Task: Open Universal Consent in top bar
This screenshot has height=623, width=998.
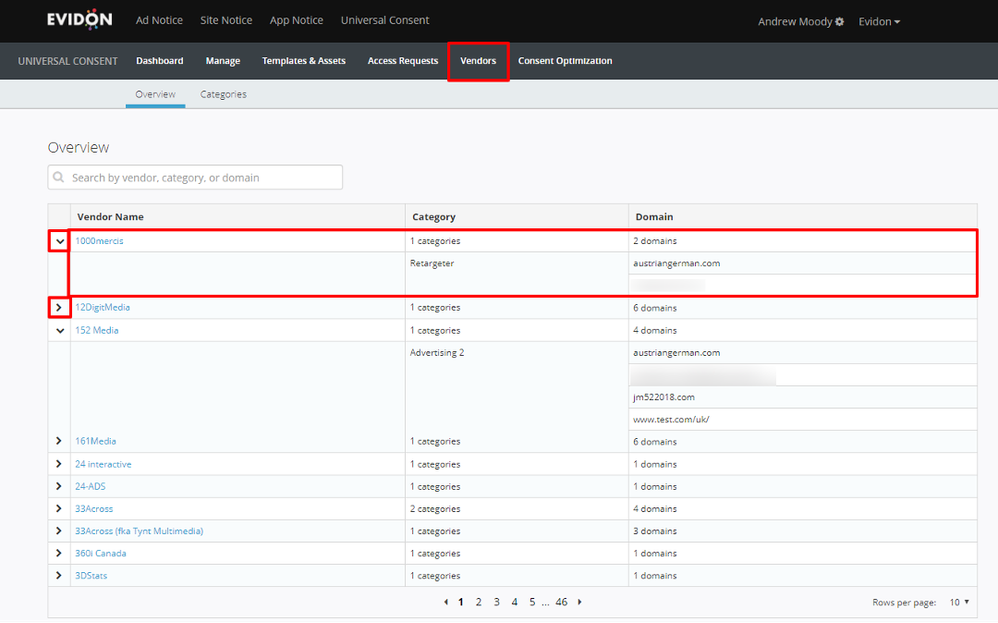Action: click(385, 20)
